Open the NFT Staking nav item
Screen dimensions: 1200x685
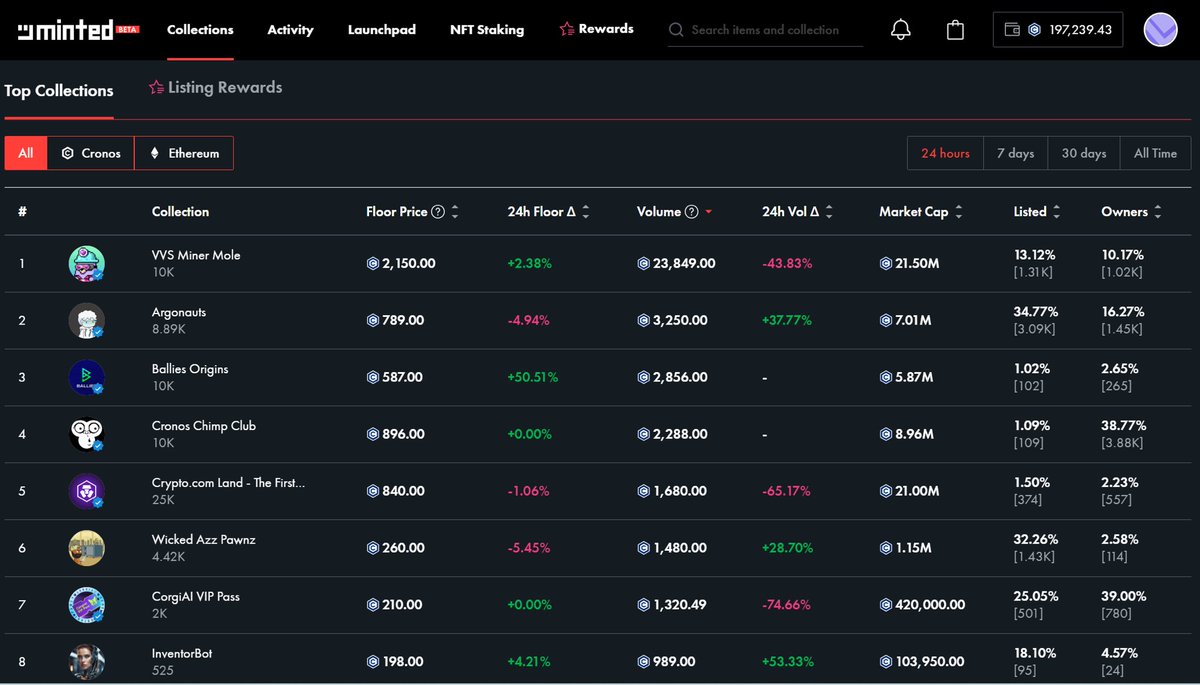[487, 30]
